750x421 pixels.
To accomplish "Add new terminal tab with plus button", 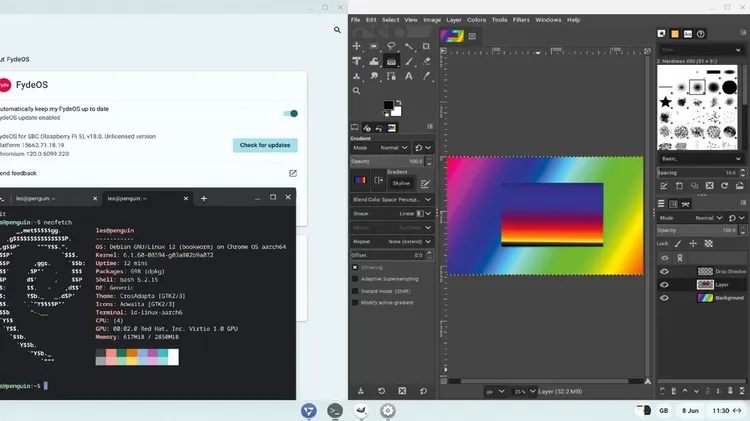I will click(204, 198).
